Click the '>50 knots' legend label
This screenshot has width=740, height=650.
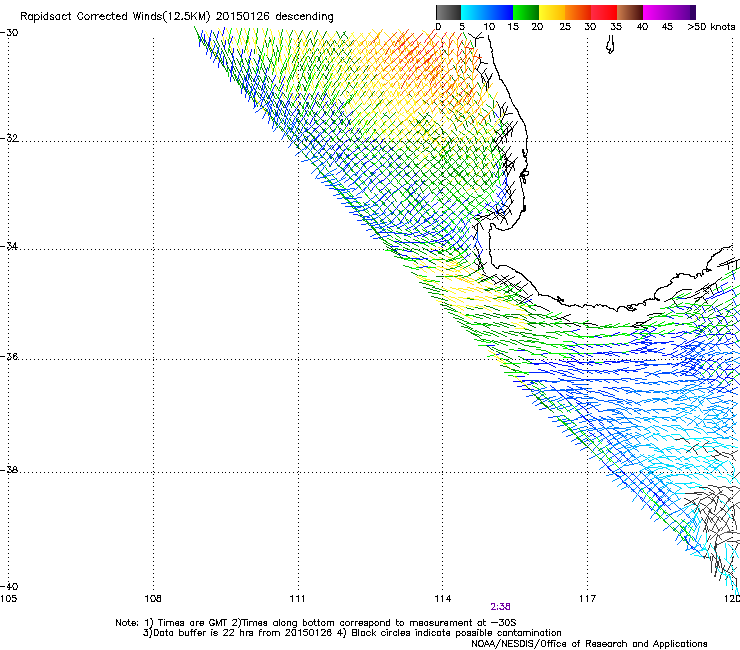coord(711,27)
